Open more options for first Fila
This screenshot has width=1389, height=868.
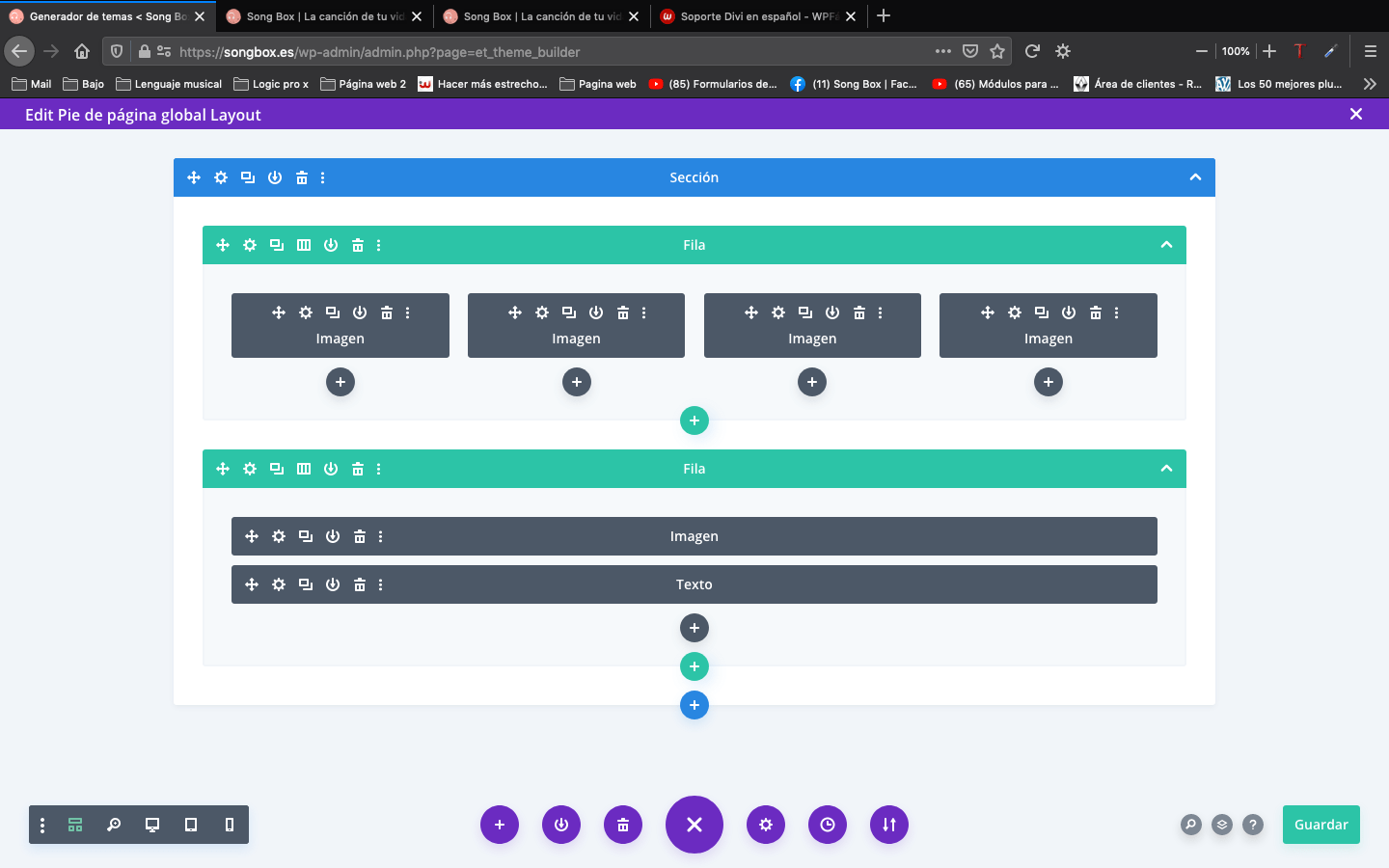point(379,245)
